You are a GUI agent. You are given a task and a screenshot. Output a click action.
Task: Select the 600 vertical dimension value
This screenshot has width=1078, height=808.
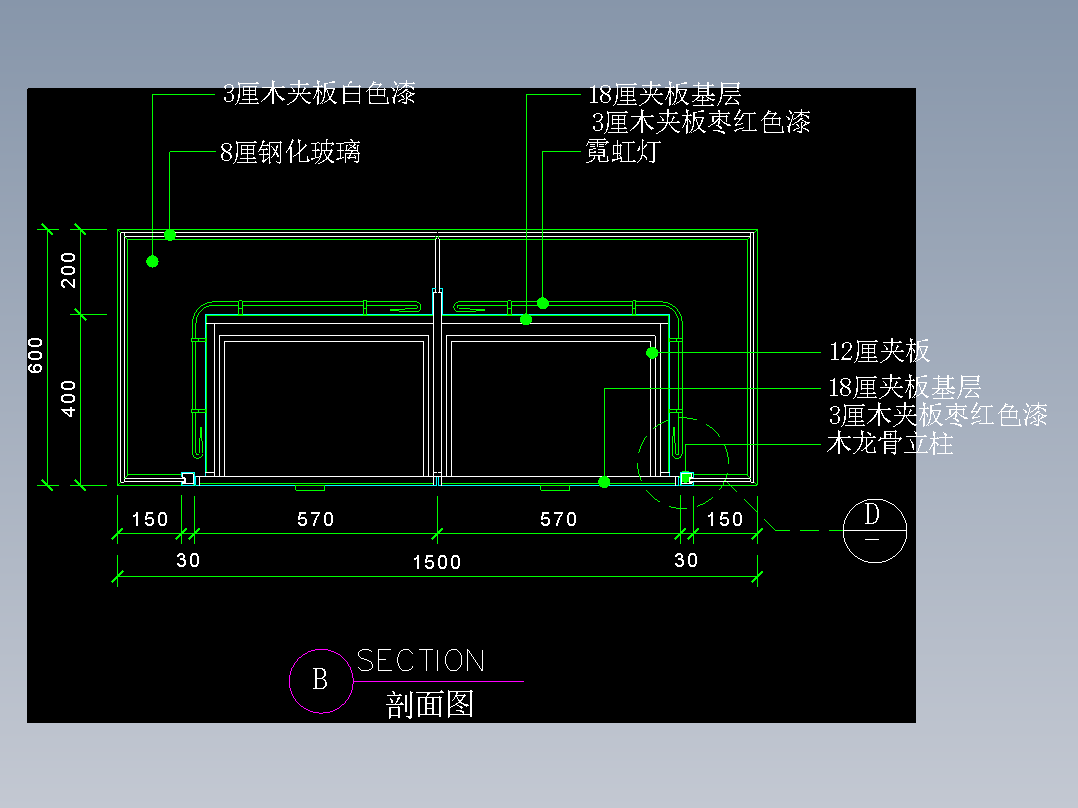coord(36,356)
